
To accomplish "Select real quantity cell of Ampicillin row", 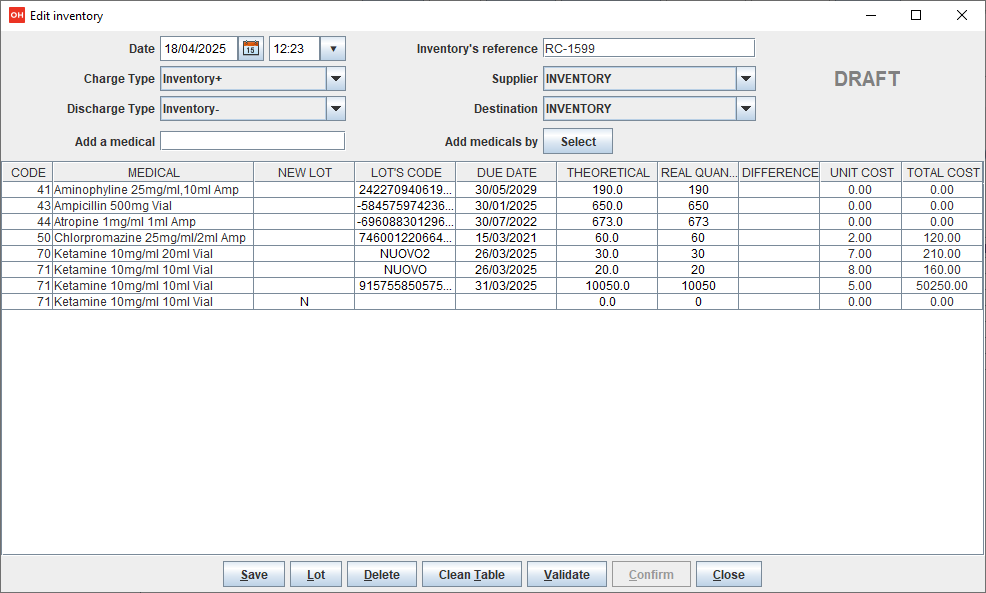I will coord(697,205).
